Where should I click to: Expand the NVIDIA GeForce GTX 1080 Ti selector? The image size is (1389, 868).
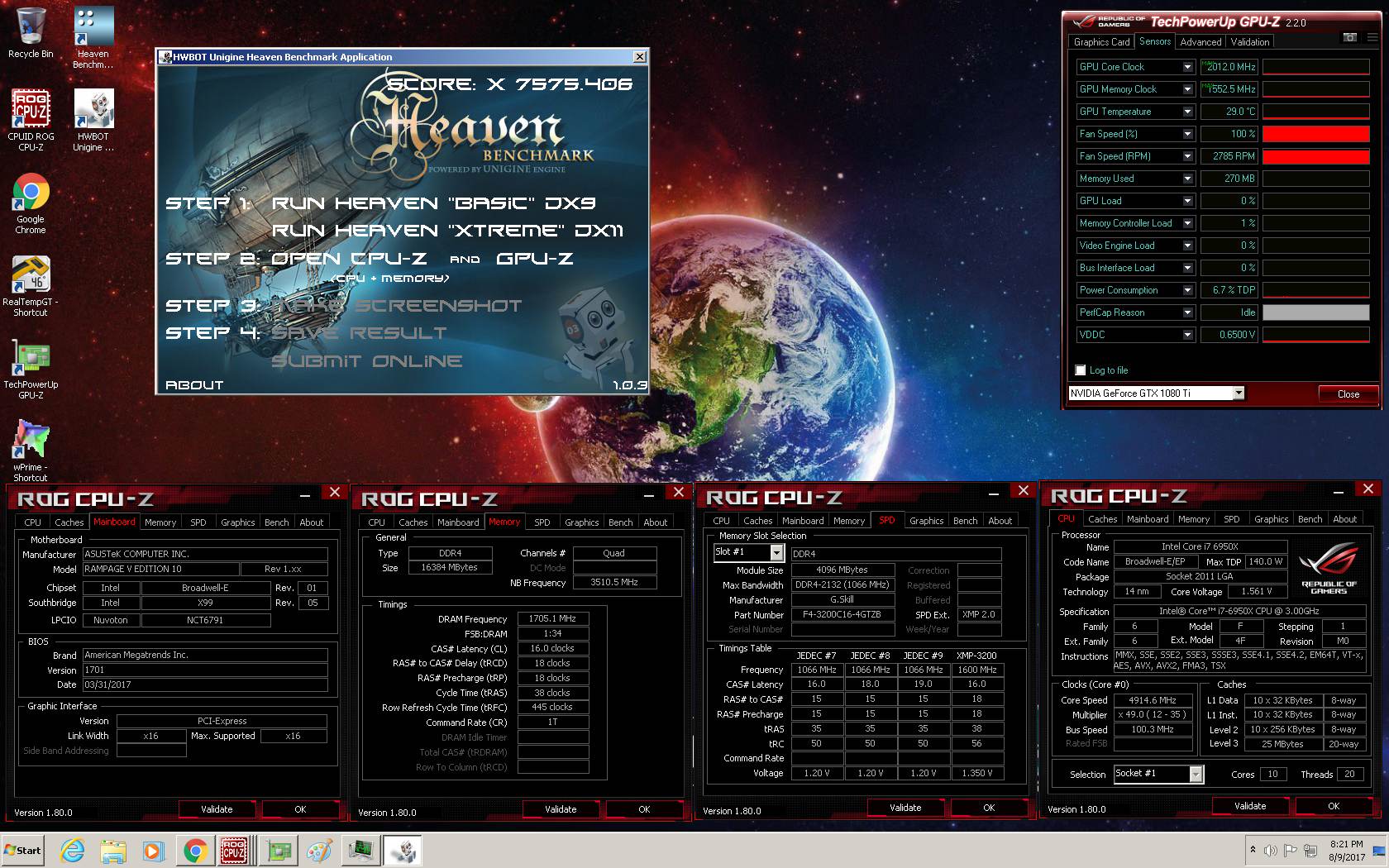[x=1239, y=393]
